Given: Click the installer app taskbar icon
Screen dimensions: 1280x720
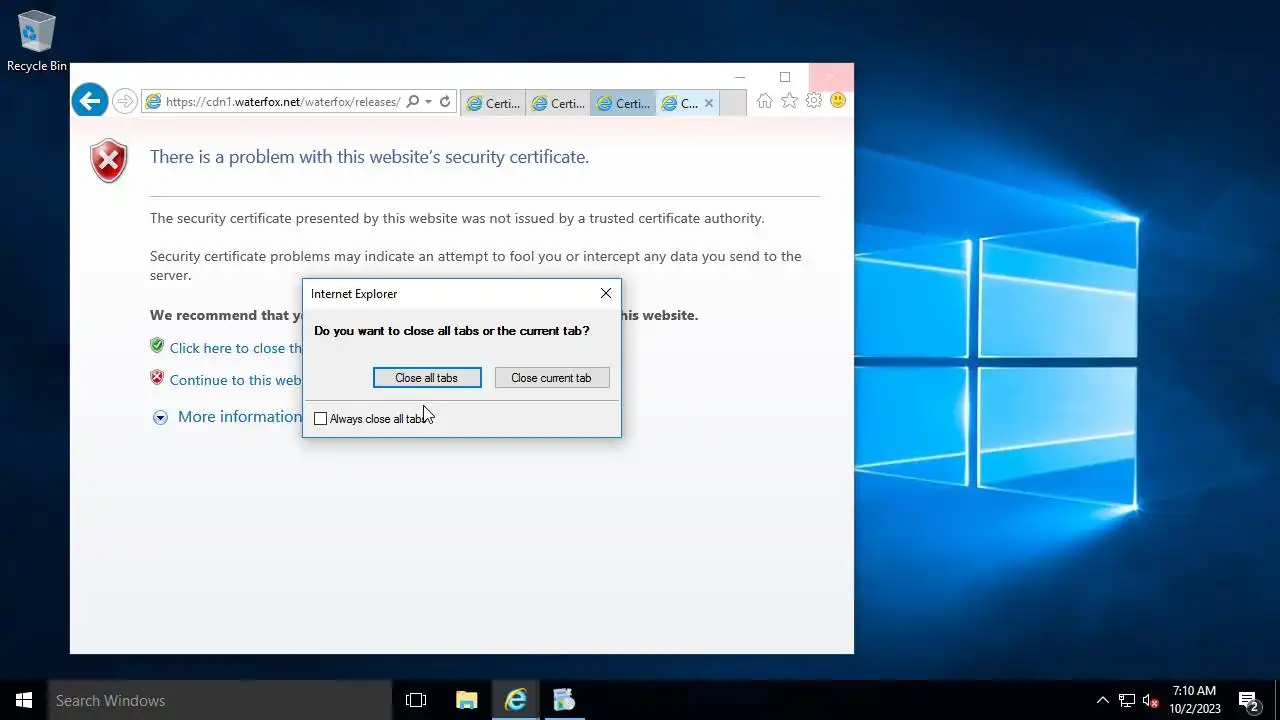Looking at the screenshot, I should pyautogui.click(x=564, y=700).
